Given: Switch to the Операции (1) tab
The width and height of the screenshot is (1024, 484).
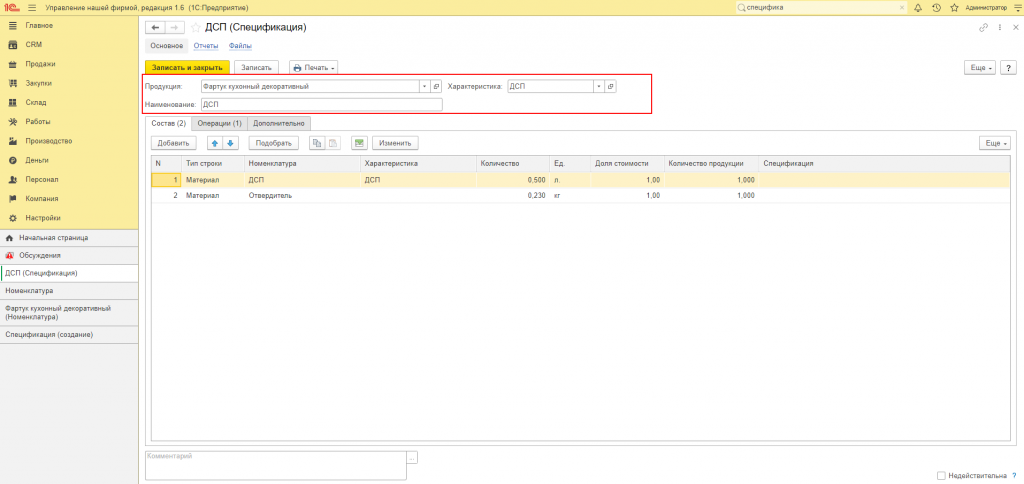Looking at the screenshot, I should (219, 123).
